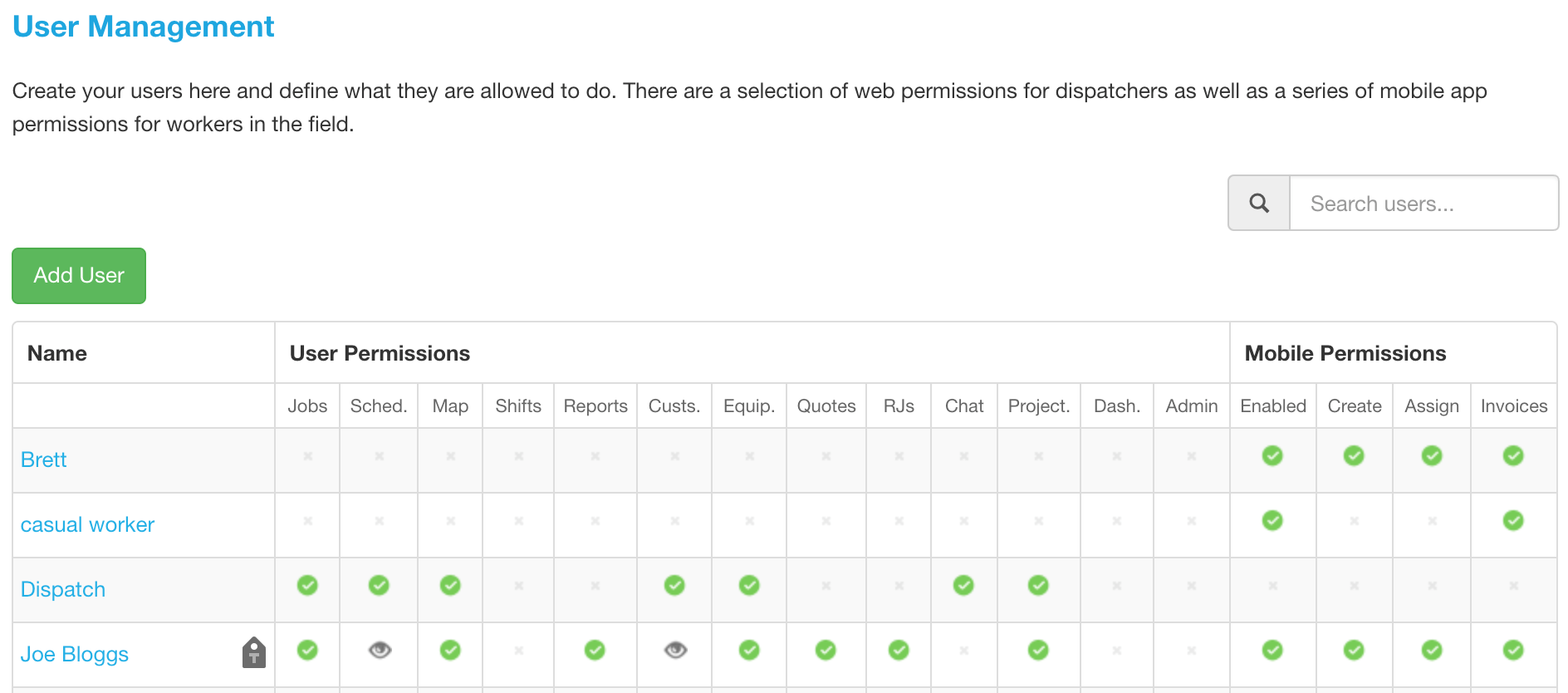Enable casual worker's mobile Create cross

pos(1354,521)
